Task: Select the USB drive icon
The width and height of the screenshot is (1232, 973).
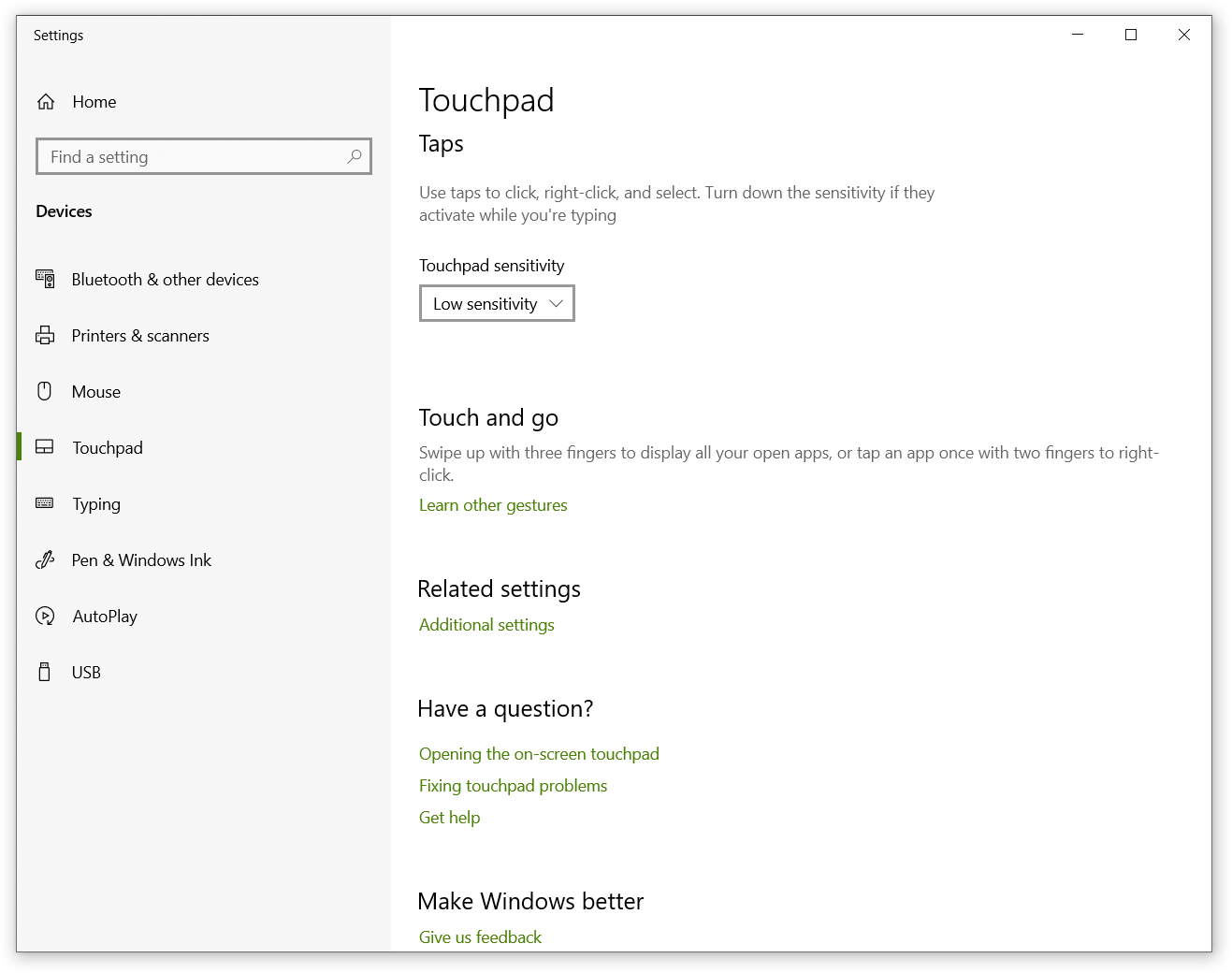Action: tap(45, 672)
